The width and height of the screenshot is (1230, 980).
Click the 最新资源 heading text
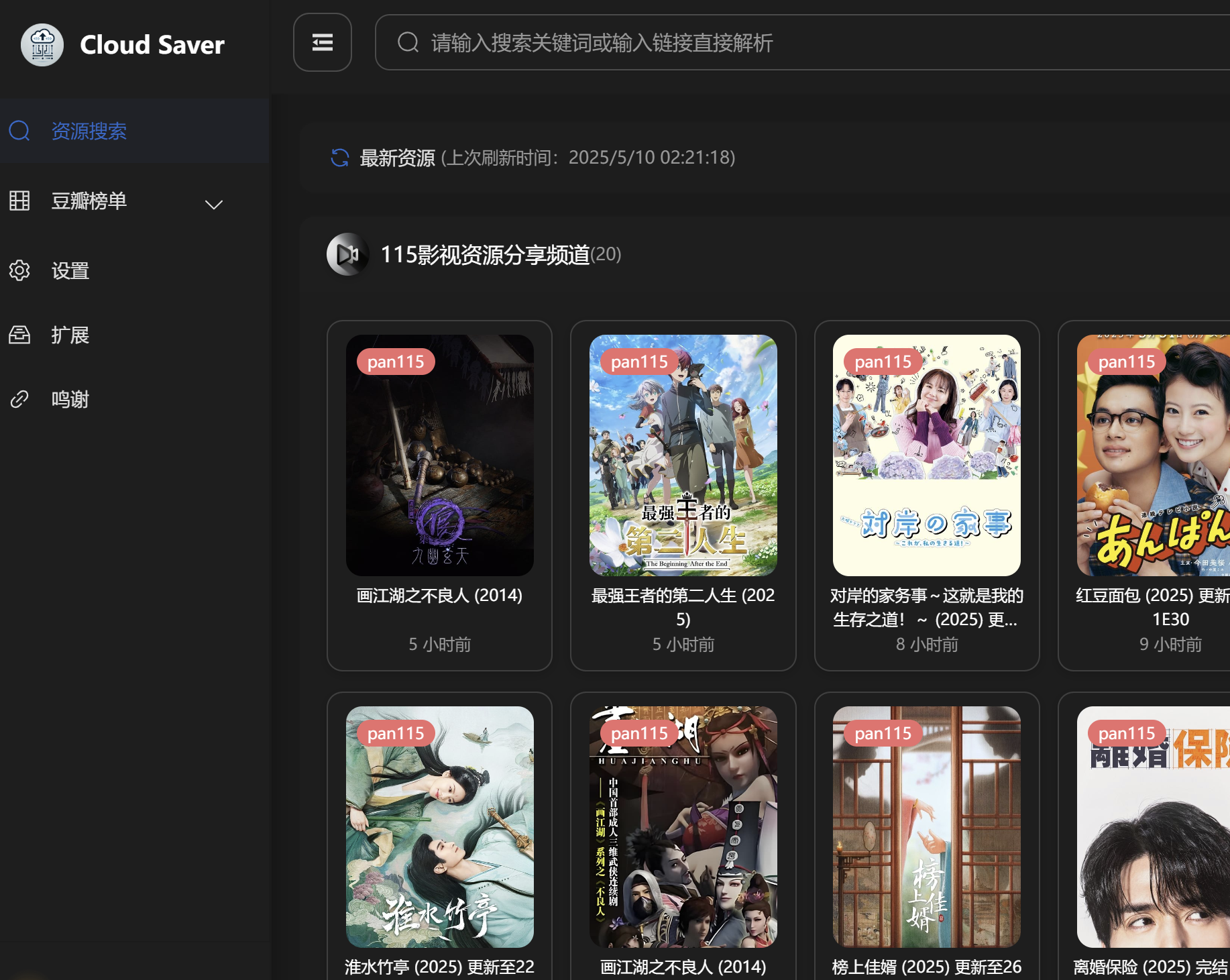click(397, 158)
